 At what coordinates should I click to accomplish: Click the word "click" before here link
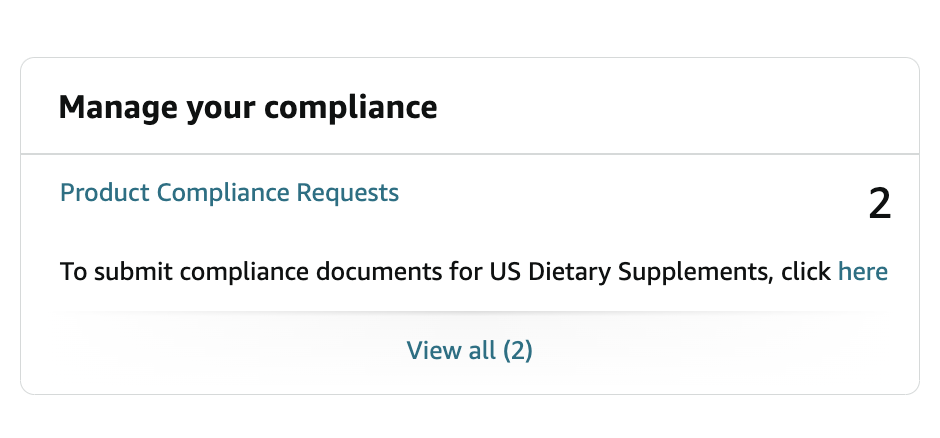(806, 271)
